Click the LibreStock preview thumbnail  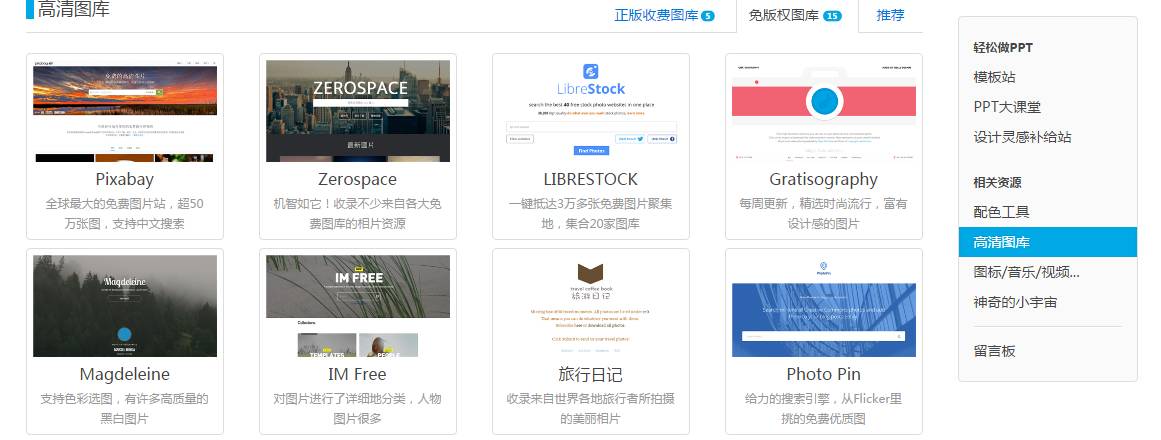591,111
